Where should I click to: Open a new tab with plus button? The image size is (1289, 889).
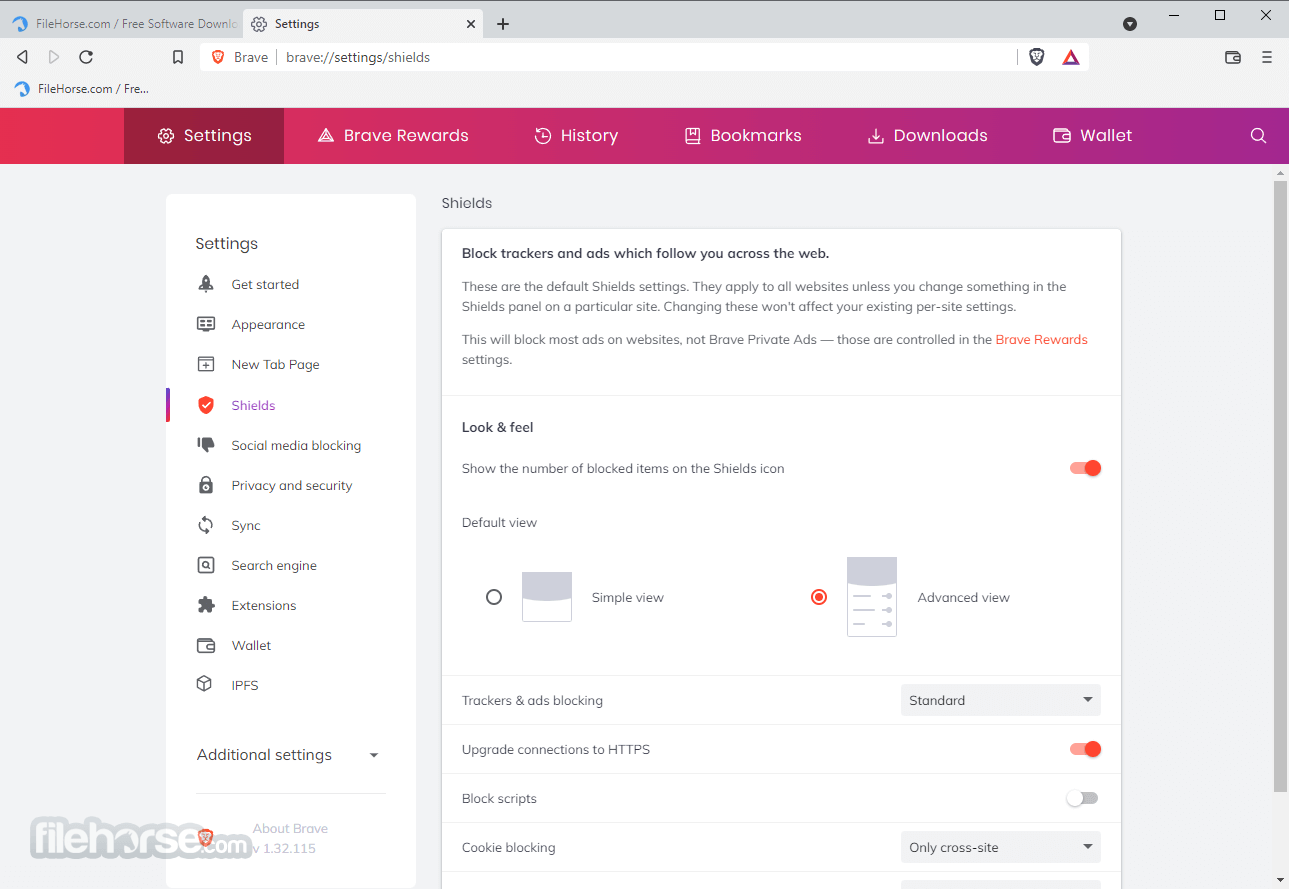(x=503, y=24)
